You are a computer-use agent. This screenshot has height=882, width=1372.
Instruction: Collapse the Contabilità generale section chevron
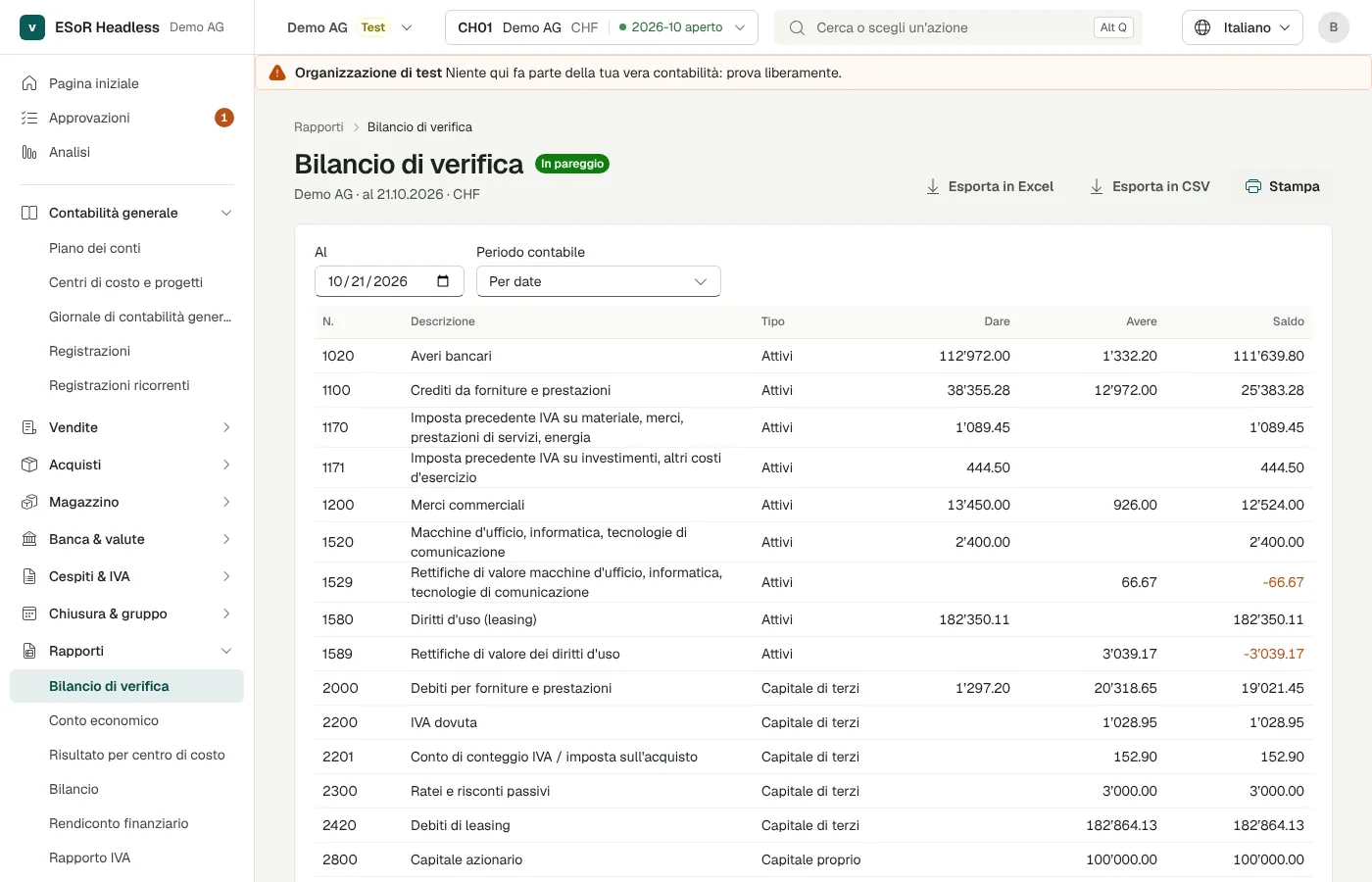pos(226,213)
